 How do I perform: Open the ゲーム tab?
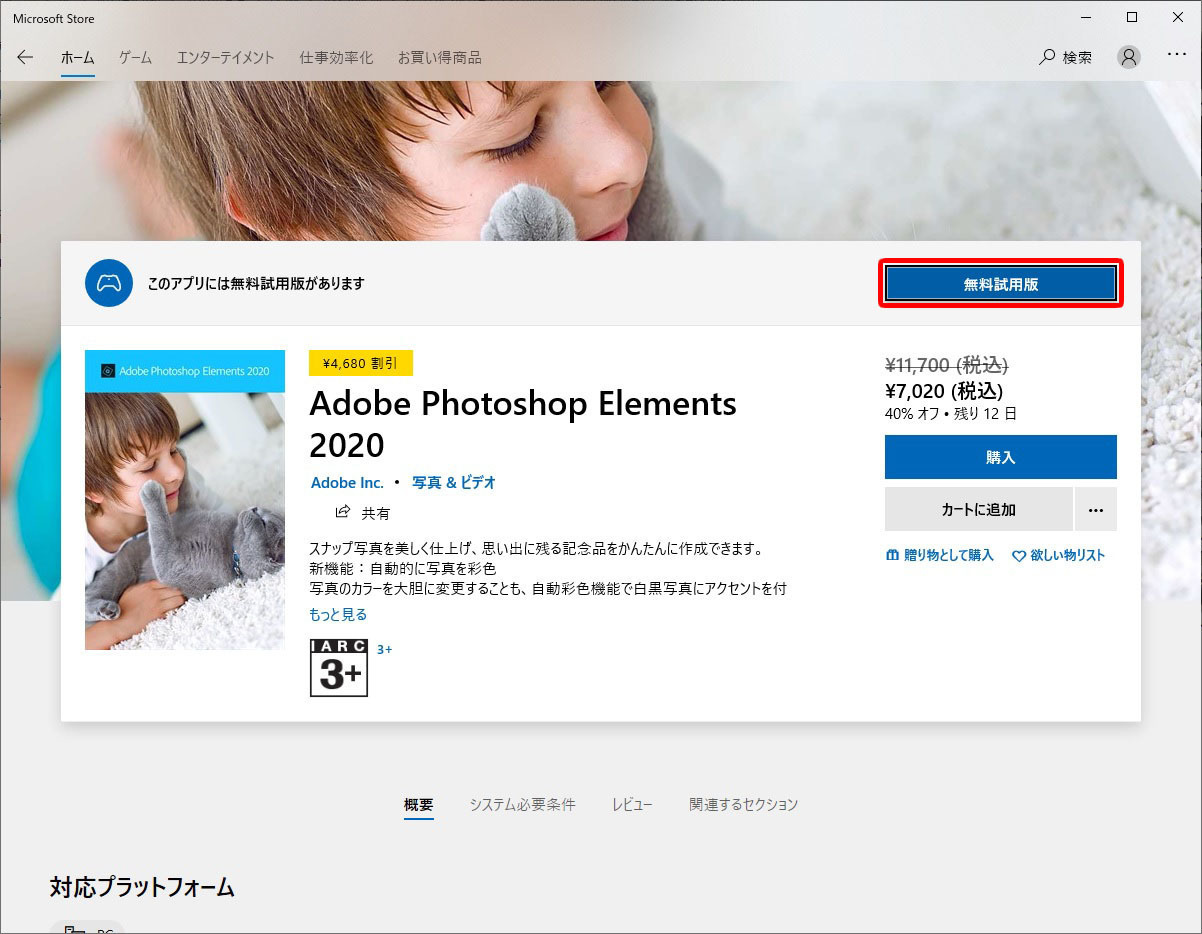click(x=135, y=57)
